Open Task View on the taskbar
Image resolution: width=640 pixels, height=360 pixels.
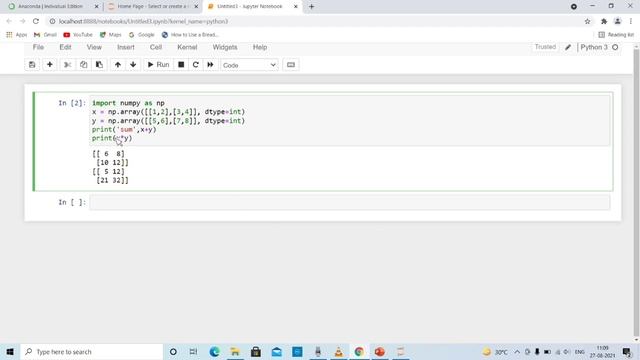tap(193, 351)
